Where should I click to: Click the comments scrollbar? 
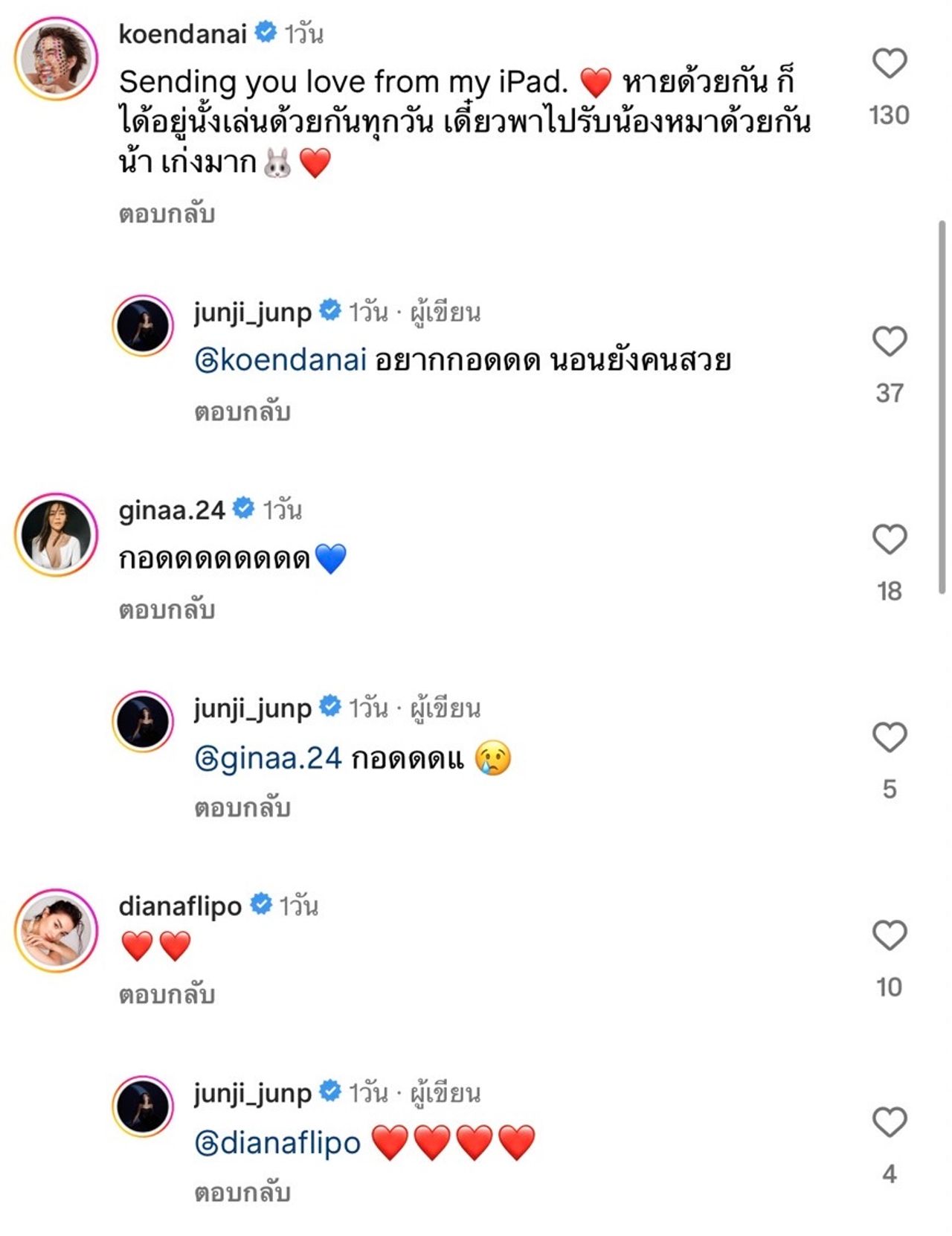point(942,406)
